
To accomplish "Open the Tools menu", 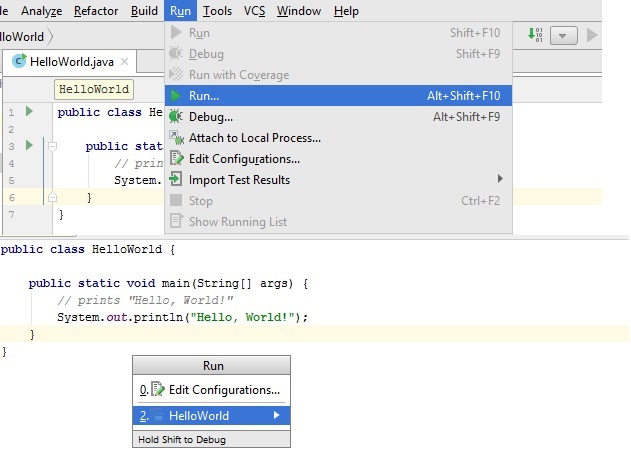I will [x=217, y=11].
